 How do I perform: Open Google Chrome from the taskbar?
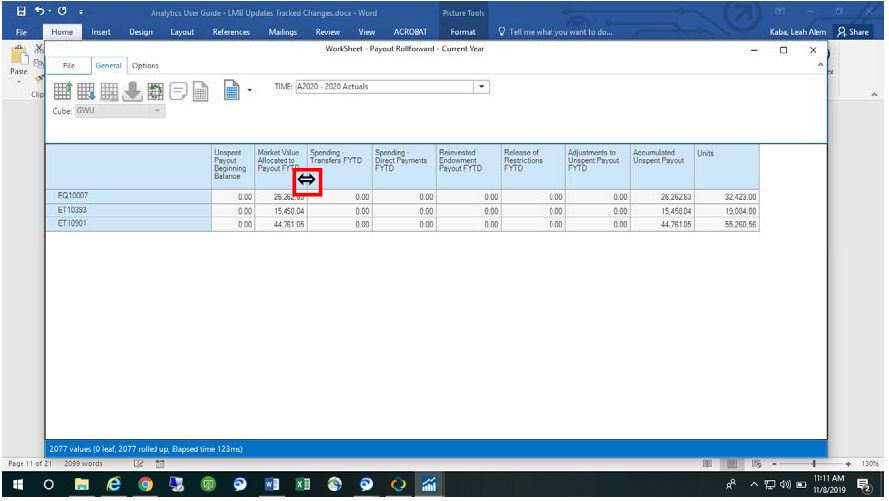(x=145, y=485)
